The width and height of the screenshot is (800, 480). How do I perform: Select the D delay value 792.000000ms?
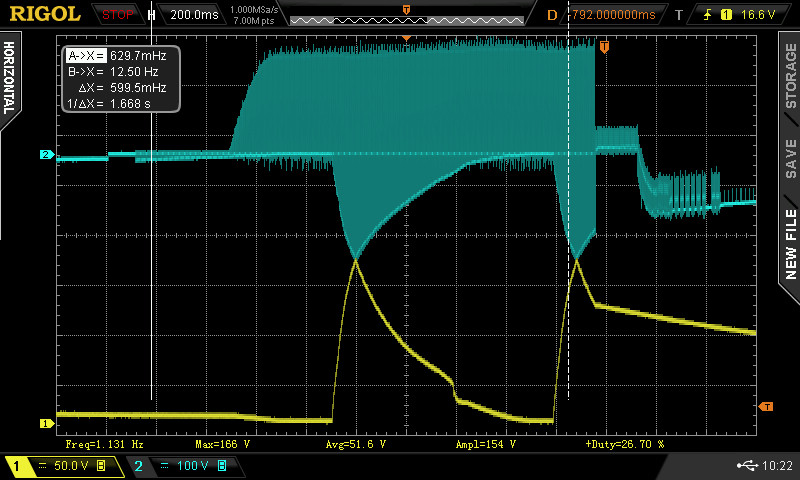pyautogui.click(x=613, y=15)
